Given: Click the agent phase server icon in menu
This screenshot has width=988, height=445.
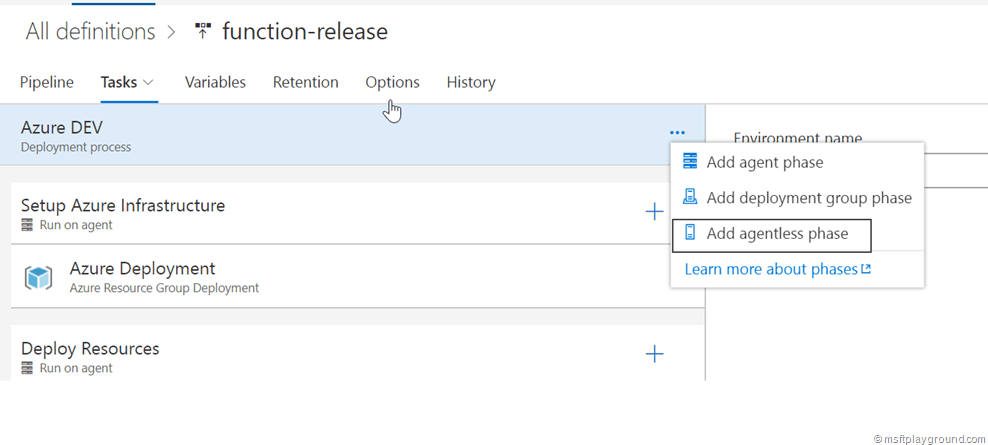Looking at the screenshot, I should 690,162.
